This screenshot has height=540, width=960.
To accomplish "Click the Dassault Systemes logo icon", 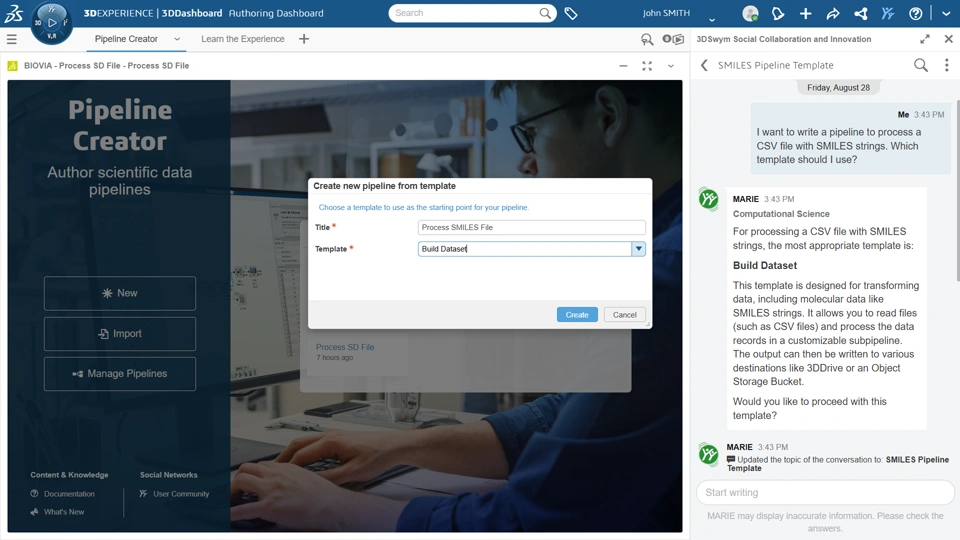I will click(x=13, y=13).
